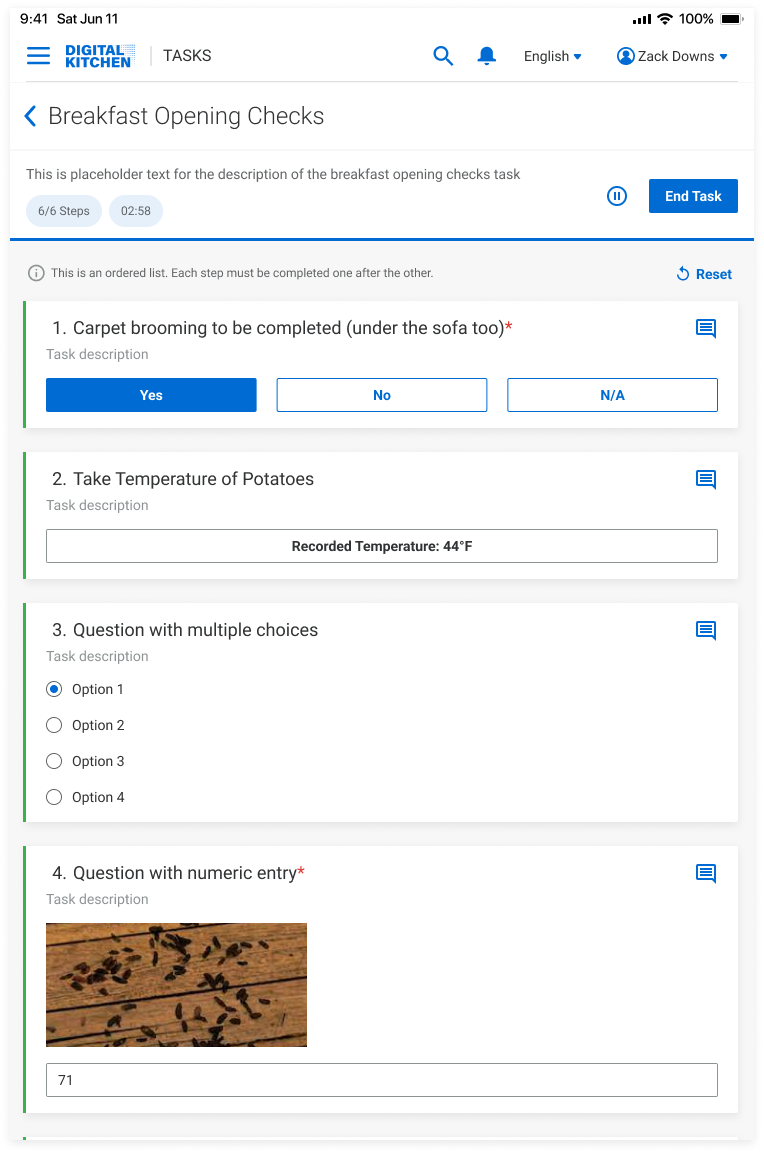Viewport: 764px width, 1153px height.
Task: Click the numeric entry field showing 71
Action: tap(382, 1080)
